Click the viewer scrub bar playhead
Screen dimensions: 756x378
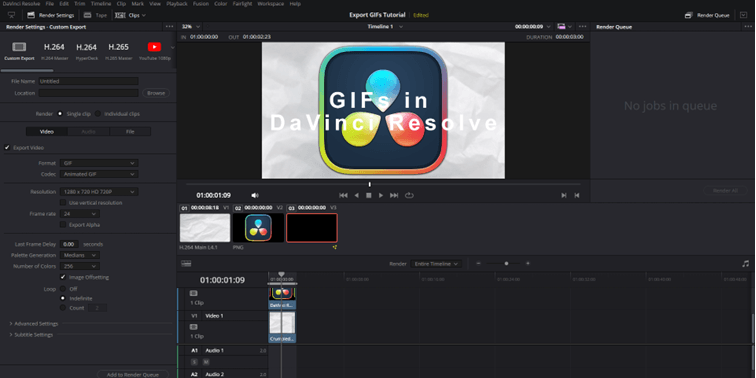coord(369,184)
